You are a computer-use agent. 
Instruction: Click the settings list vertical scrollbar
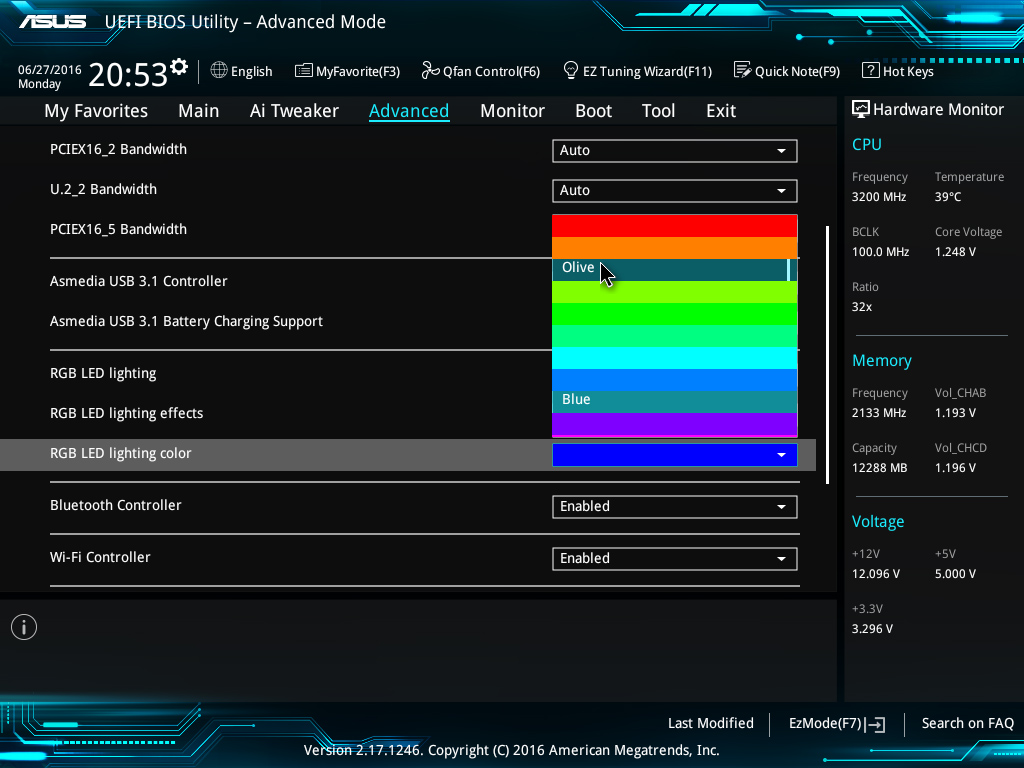click(x=827, y=355)
